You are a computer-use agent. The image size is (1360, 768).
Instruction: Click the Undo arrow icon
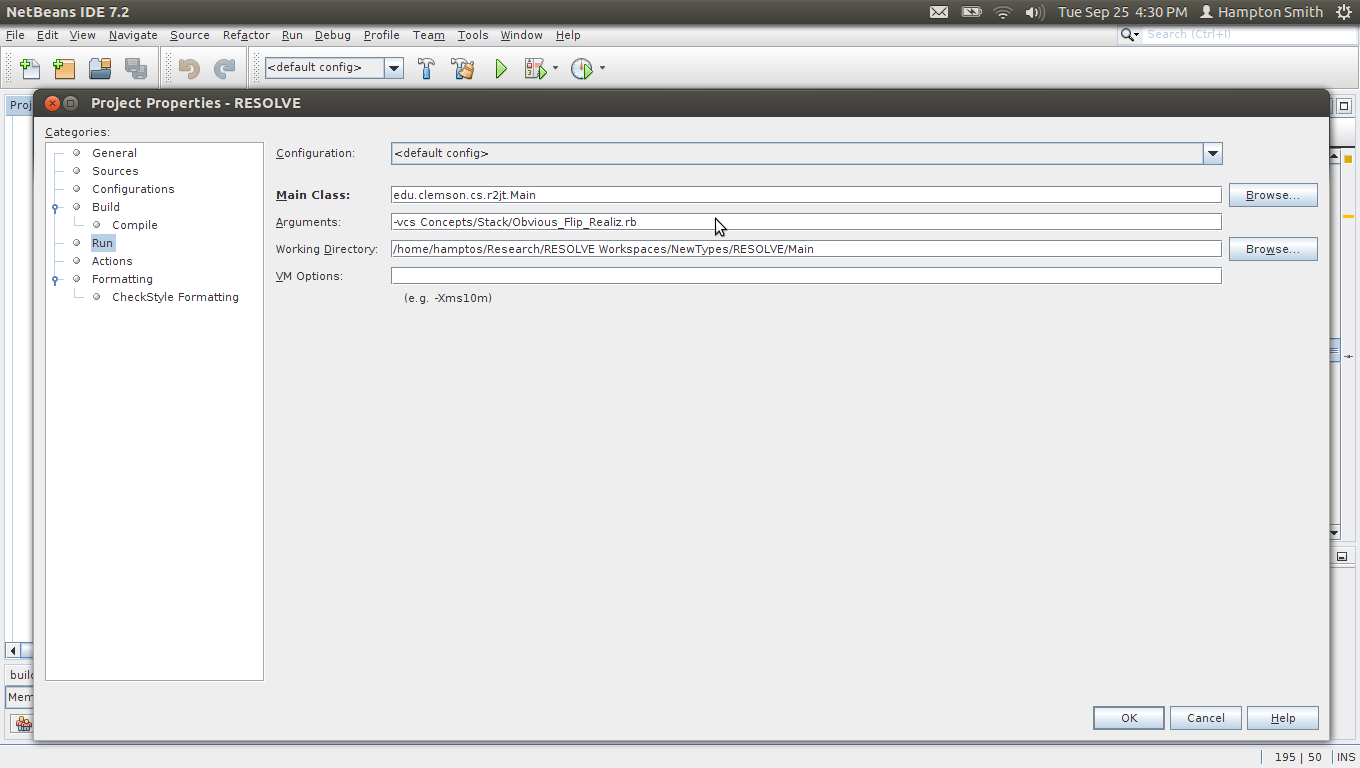189,69
